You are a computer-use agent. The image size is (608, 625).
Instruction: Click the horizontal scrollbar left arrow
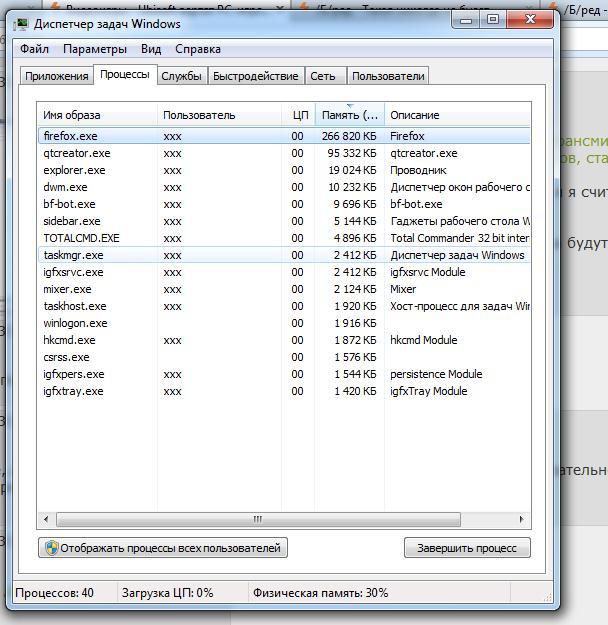[x=46, y=519]
